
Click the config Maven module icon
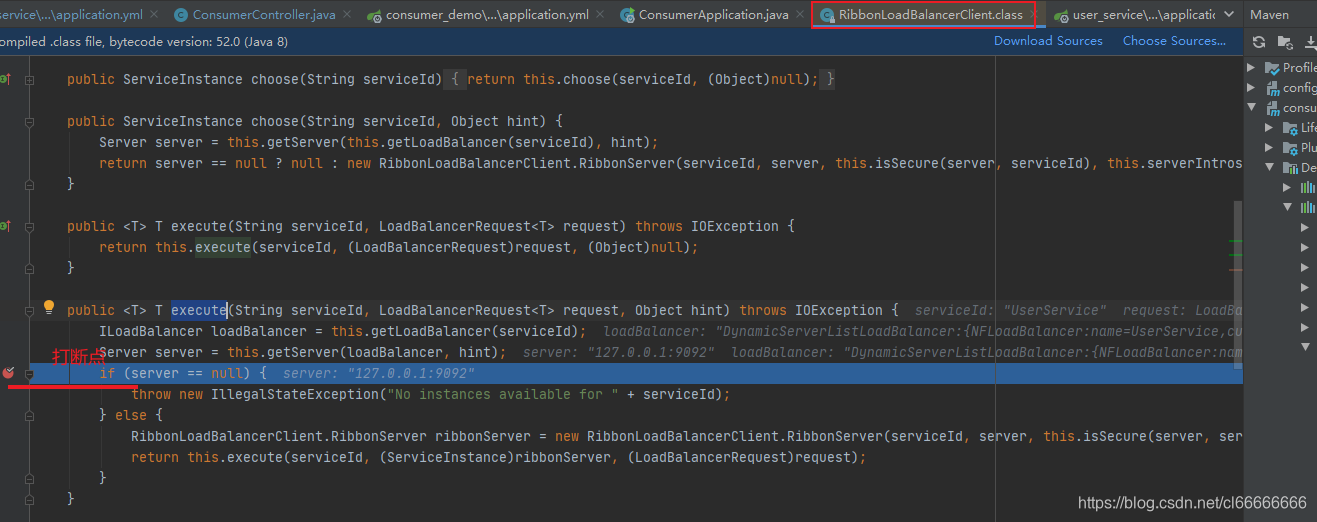(x=1273, y=88)
